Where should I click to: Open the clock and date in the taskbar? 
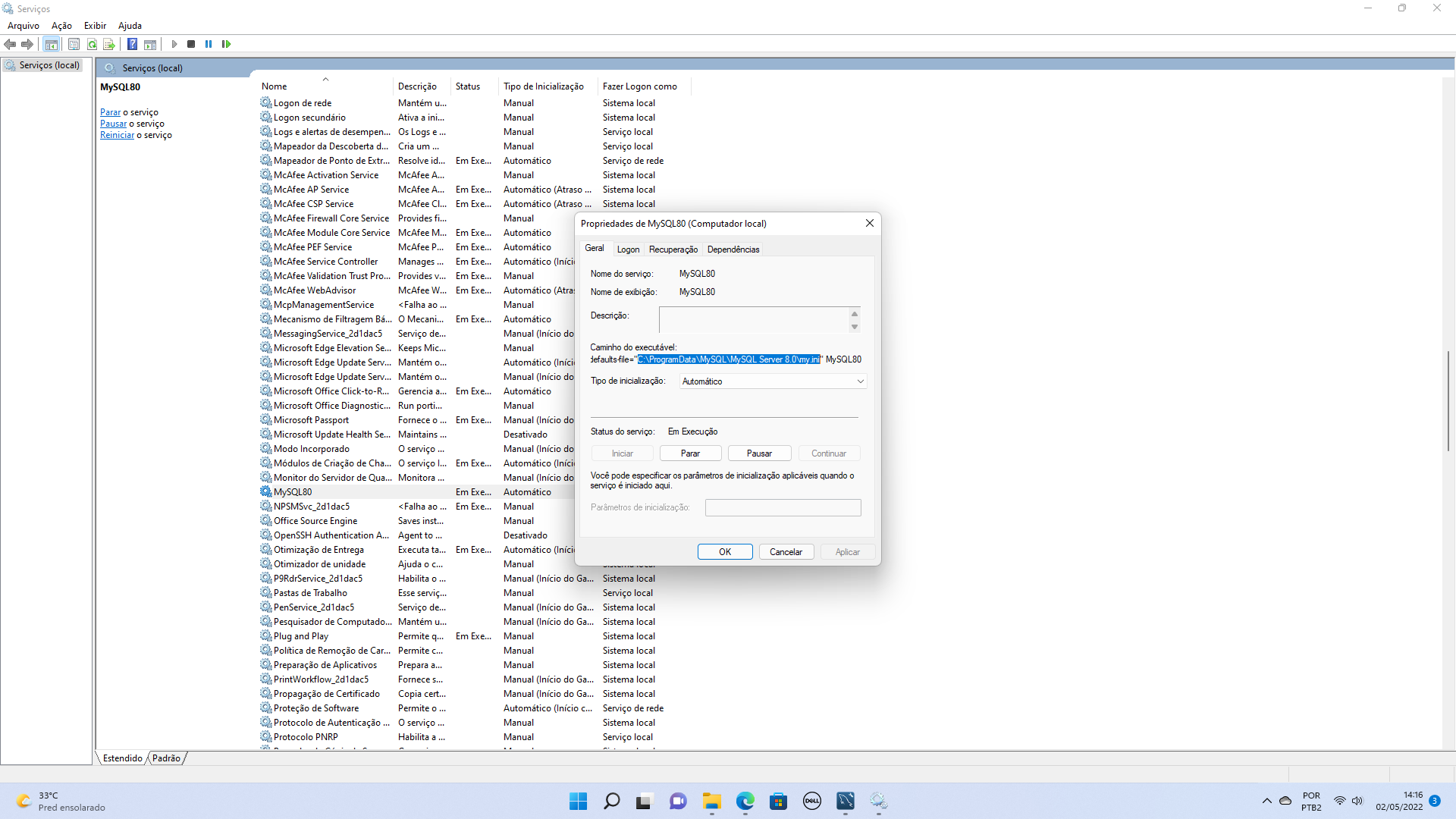point(1399,801)
